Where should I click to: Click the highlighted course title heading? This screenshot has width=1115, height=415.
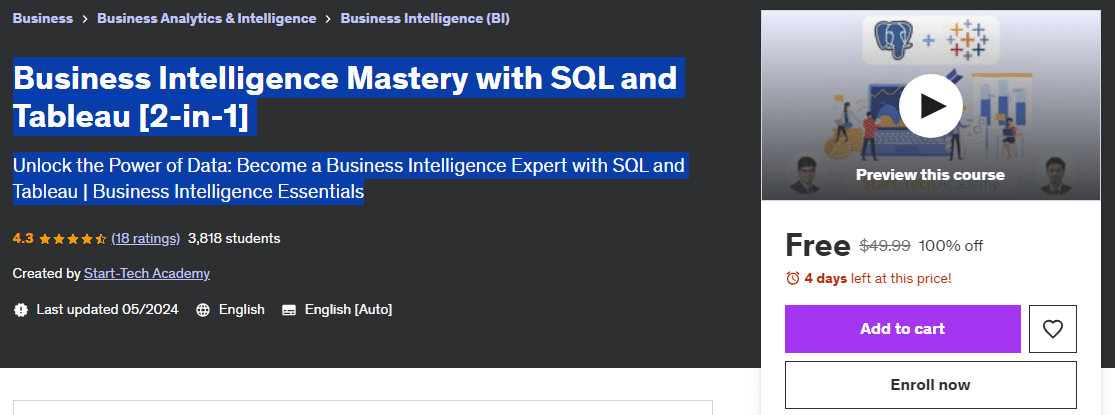point(348,97)
